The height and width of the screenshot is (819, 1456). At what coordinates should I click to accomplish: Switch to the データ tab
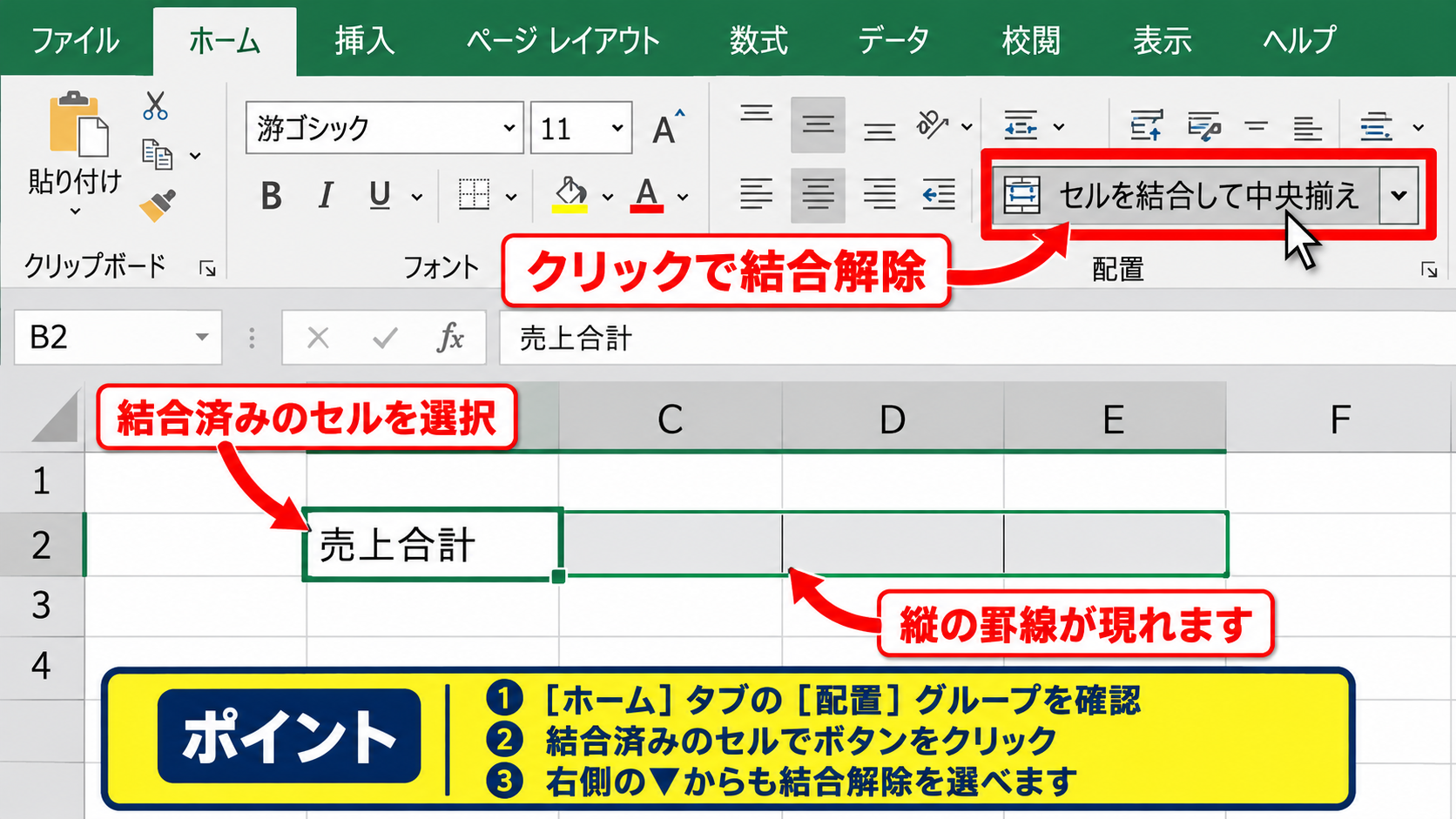[x=893, y=41]
